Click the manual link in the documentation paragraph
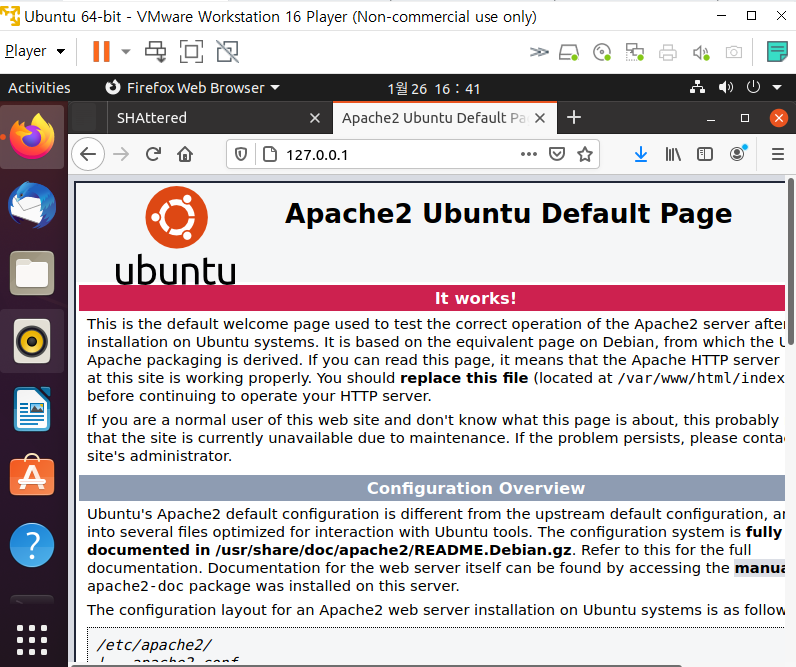Screen dimensions: 796x667 point(759,568)
